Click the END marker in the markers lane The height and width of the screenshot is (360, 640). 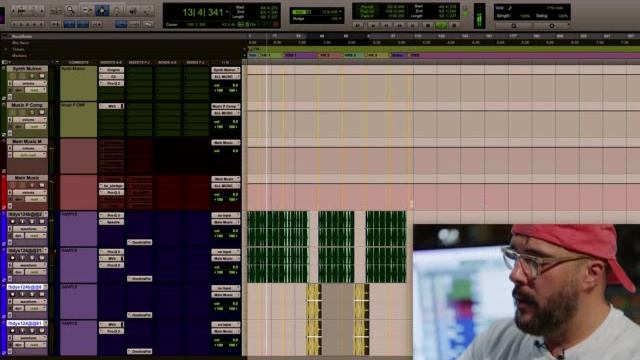[x=415, y=55]
